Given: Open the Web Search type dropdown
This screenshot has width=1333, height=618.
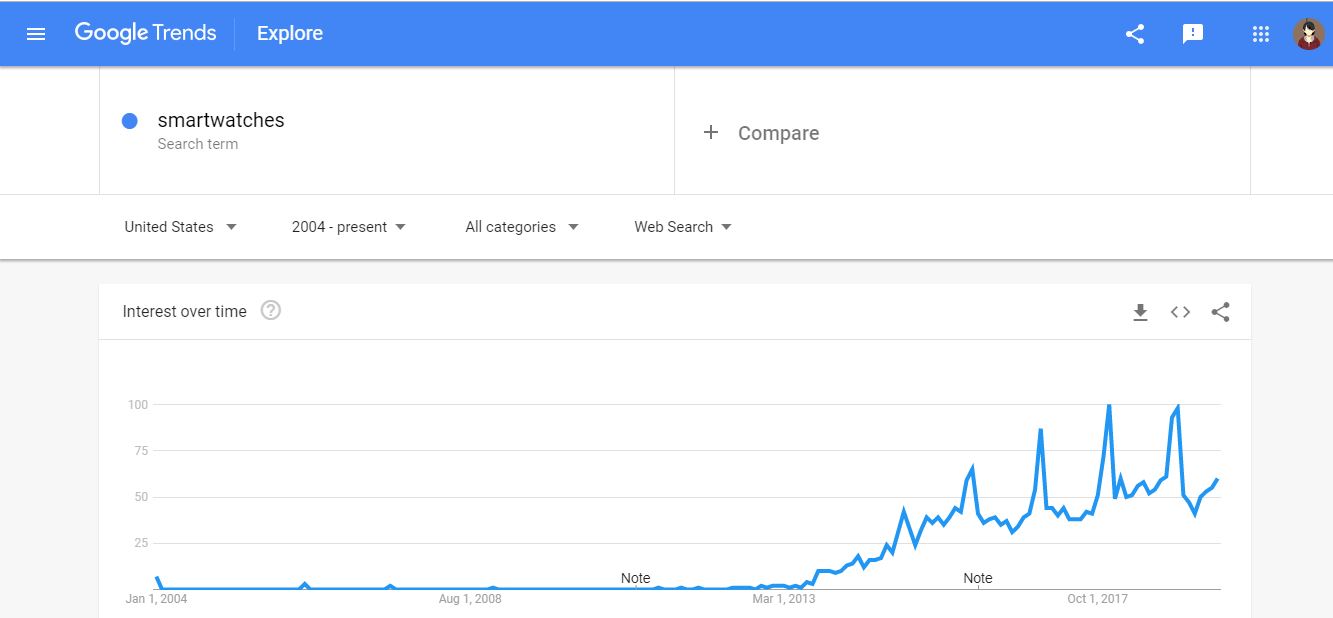Looking at the screenshot, I should click(x=683, y=227).
